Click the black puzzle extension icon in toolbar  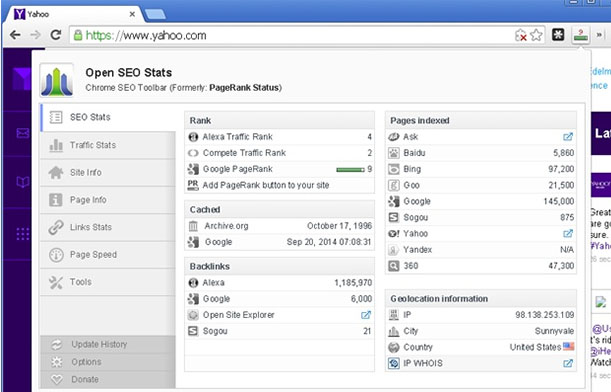[558, 35]
